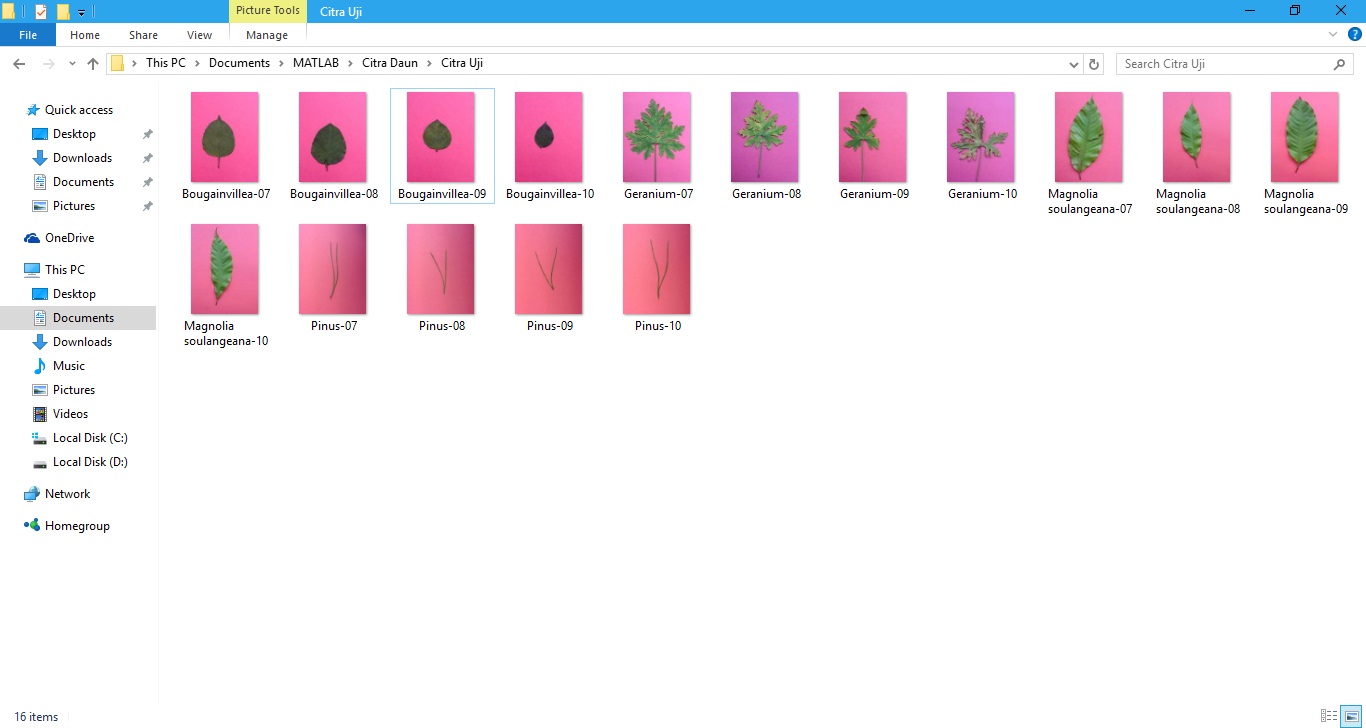The width and height of the screenshot is (1366, 728).
Task: Switch to Large icons view in status bar
Action: coord(1351,716)
